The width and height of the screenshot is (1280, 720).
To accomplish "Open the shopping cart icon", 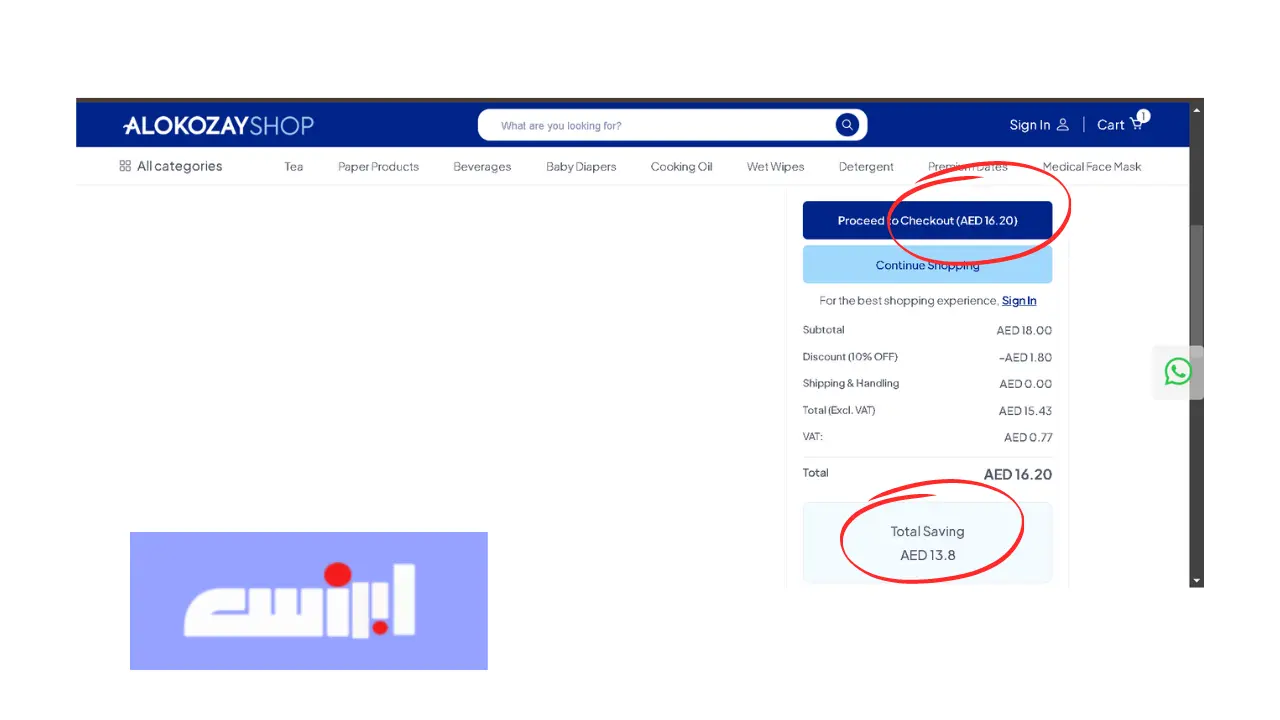I will [x=1136, y=125].
